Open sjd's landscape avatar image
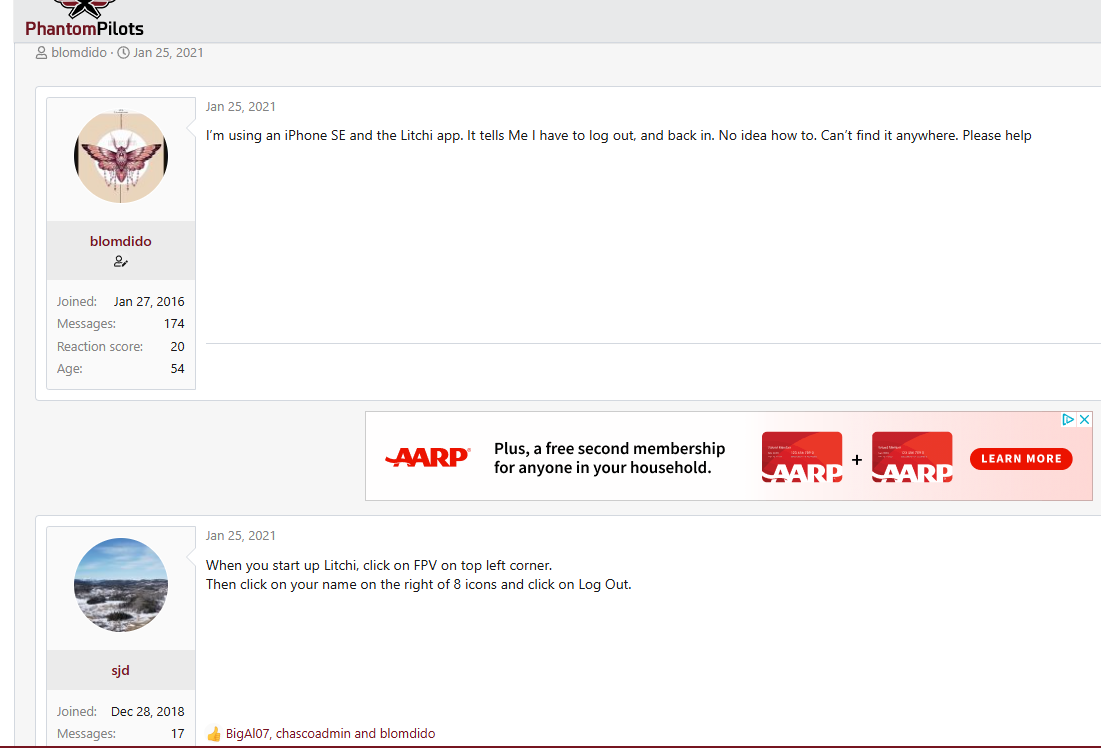Image resolution: width=1101 pixels, height=752 pixels. (121, 585)
